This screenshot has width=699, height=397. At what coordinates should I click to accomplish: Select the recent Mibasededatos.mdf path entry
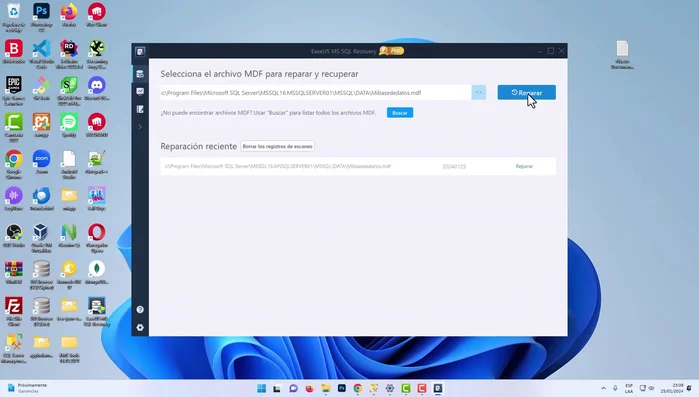tap(278, 166)
